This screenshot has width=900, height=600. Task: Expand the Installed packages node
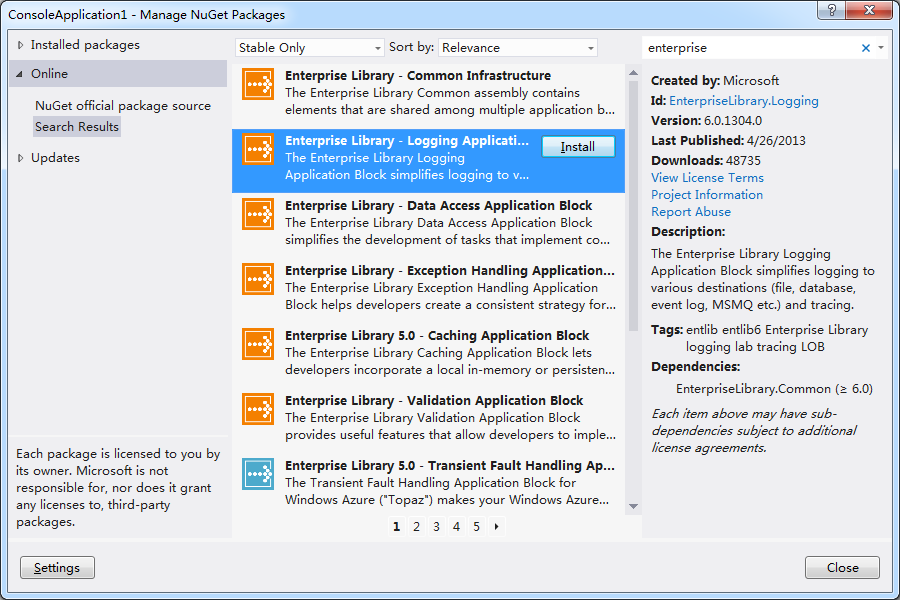[20, 45]
